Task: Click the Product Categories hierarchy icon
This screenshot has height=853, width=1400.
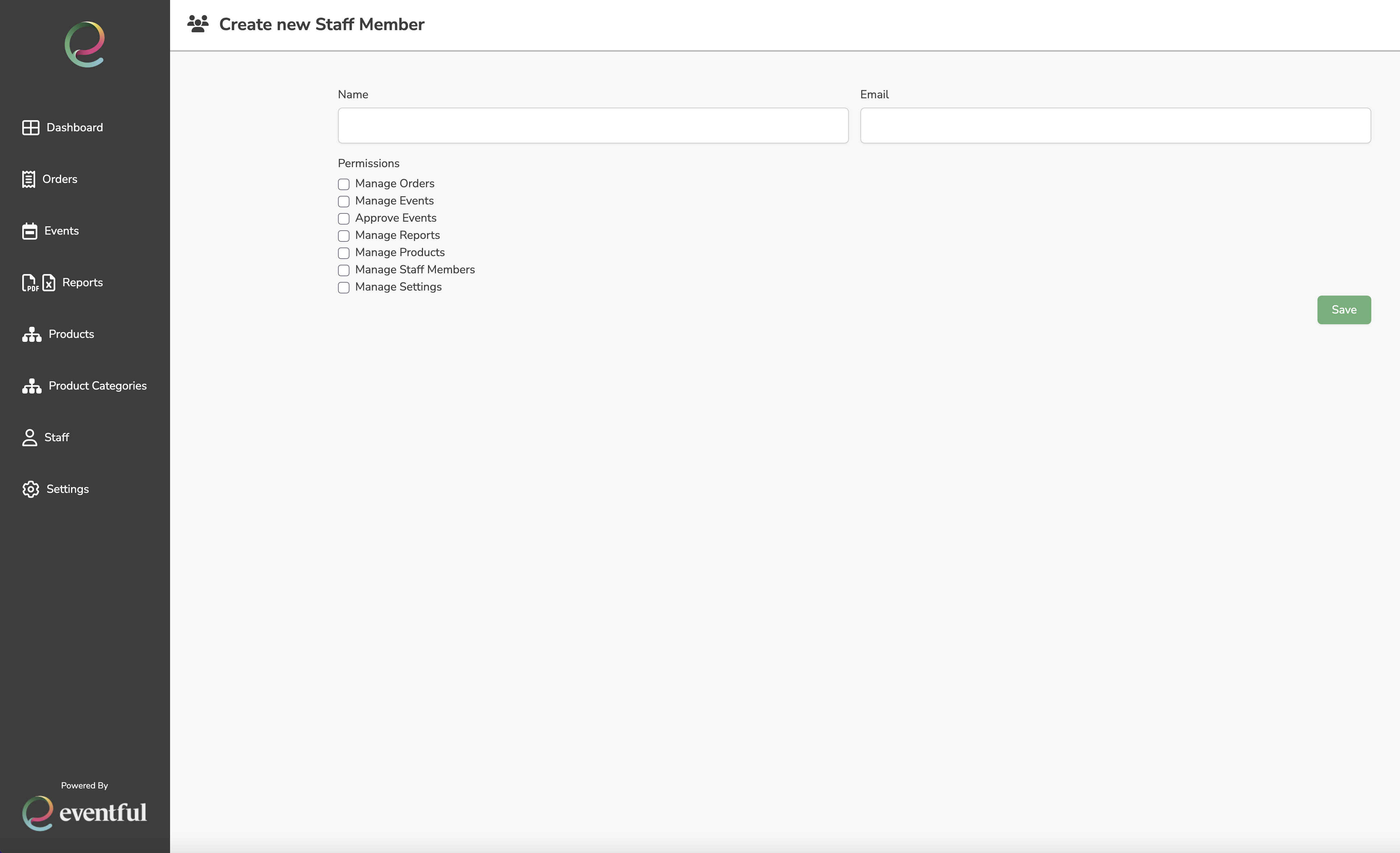Action: click(32, 386)
